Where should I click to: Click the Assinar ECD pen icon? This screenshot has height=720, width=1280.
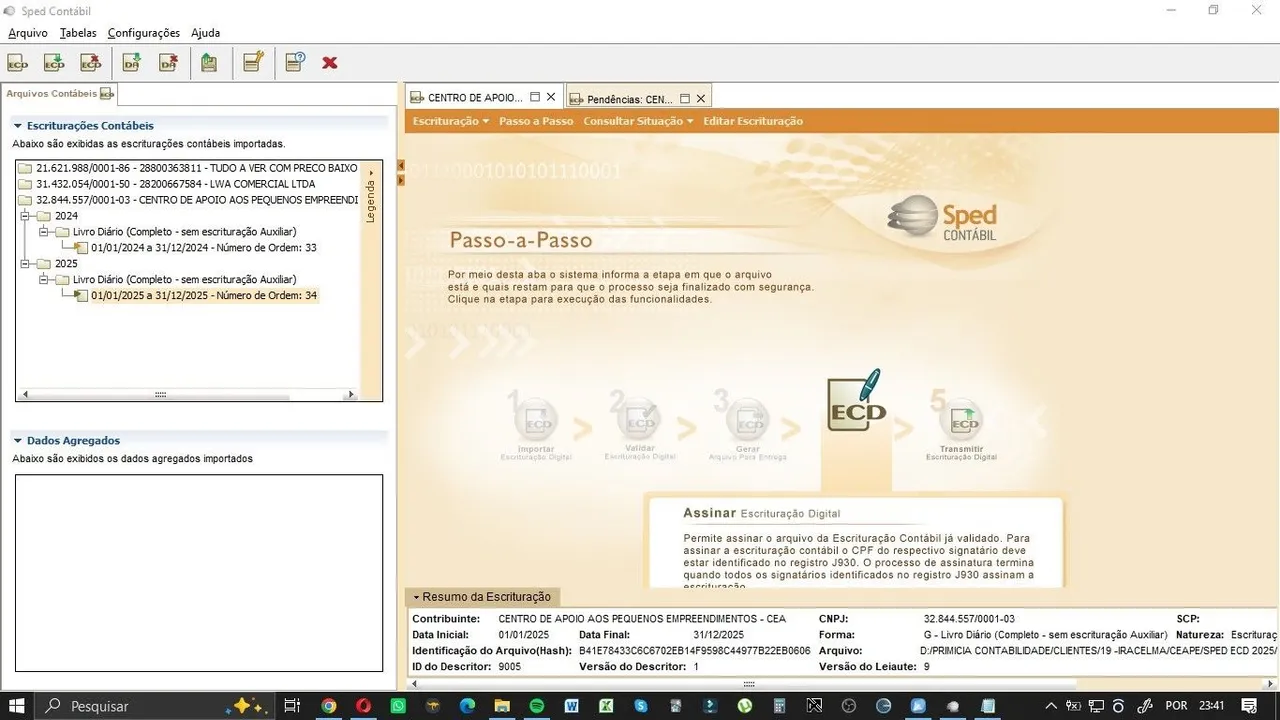pos(857,400)
